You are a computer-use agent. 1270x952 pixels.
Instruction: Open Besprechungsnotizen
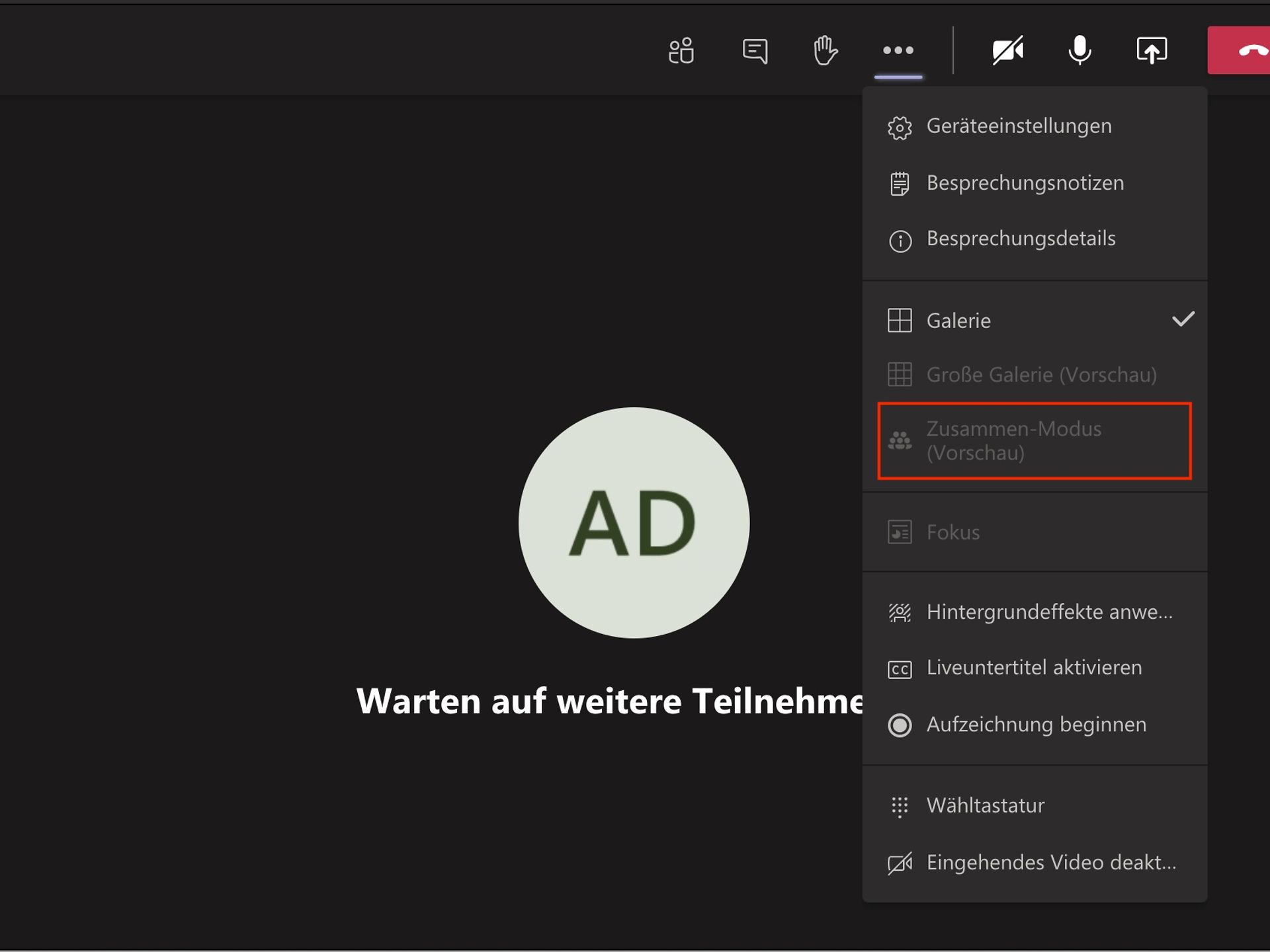1025,182
